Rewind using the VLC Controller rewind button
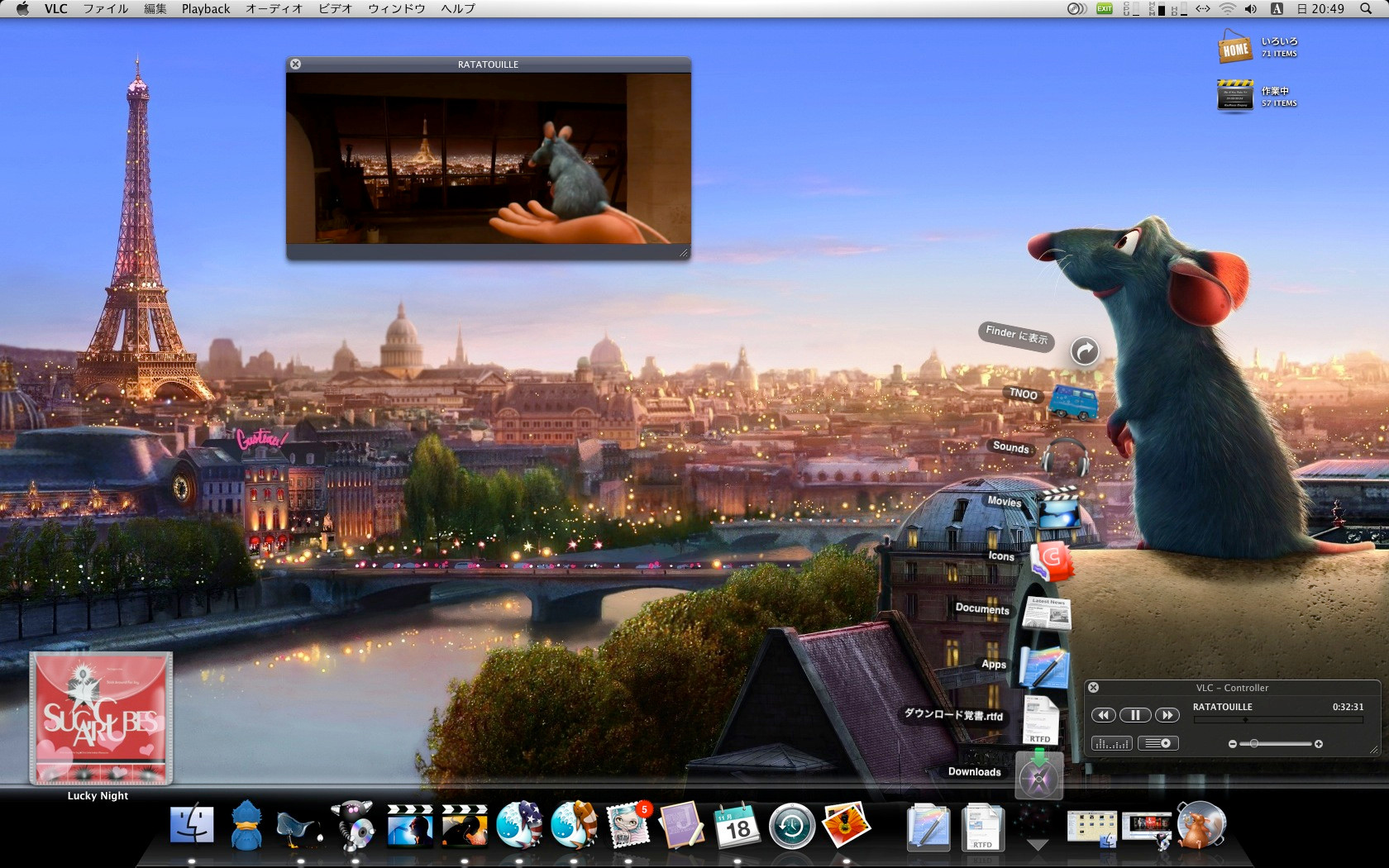1389x868 pixels. pos(1103,715)
